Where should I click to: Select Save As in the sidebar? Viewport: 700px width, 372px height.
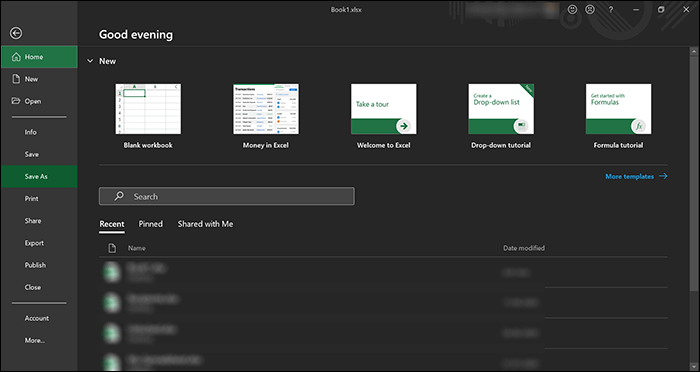click(x=39, y=176)
